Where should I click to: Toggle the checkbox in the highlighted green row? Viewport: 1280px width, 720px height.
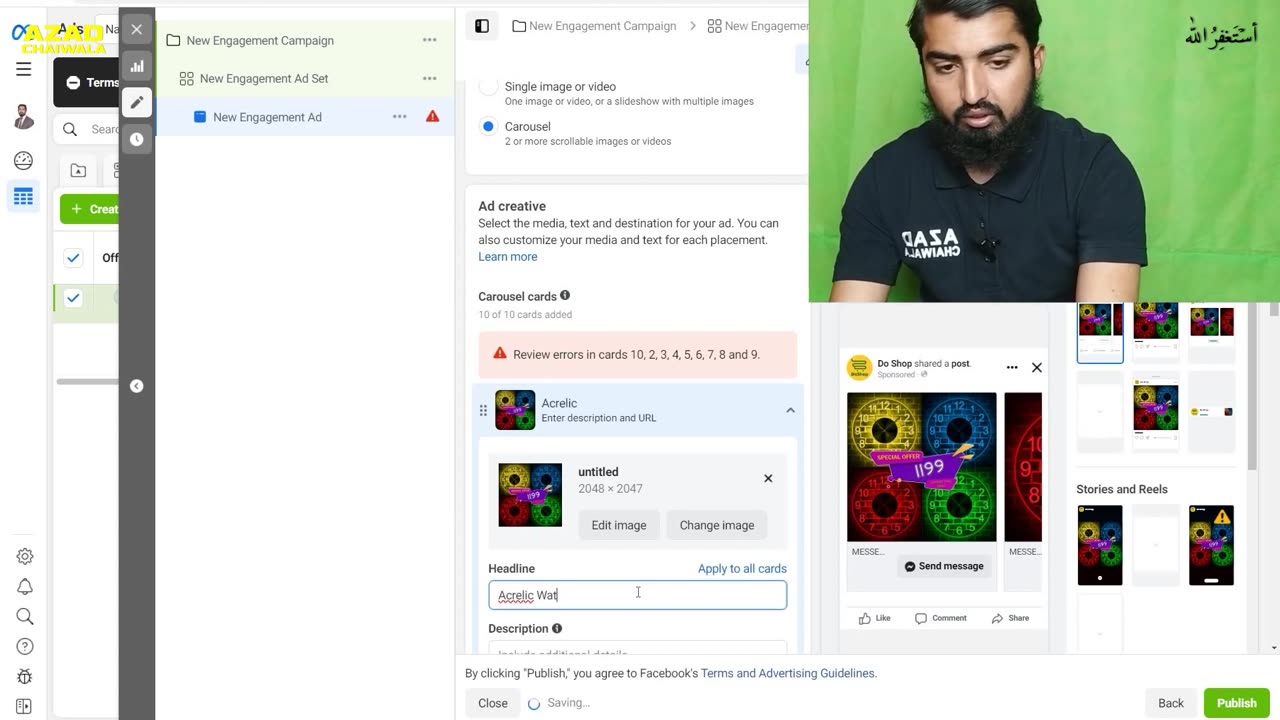73,298
